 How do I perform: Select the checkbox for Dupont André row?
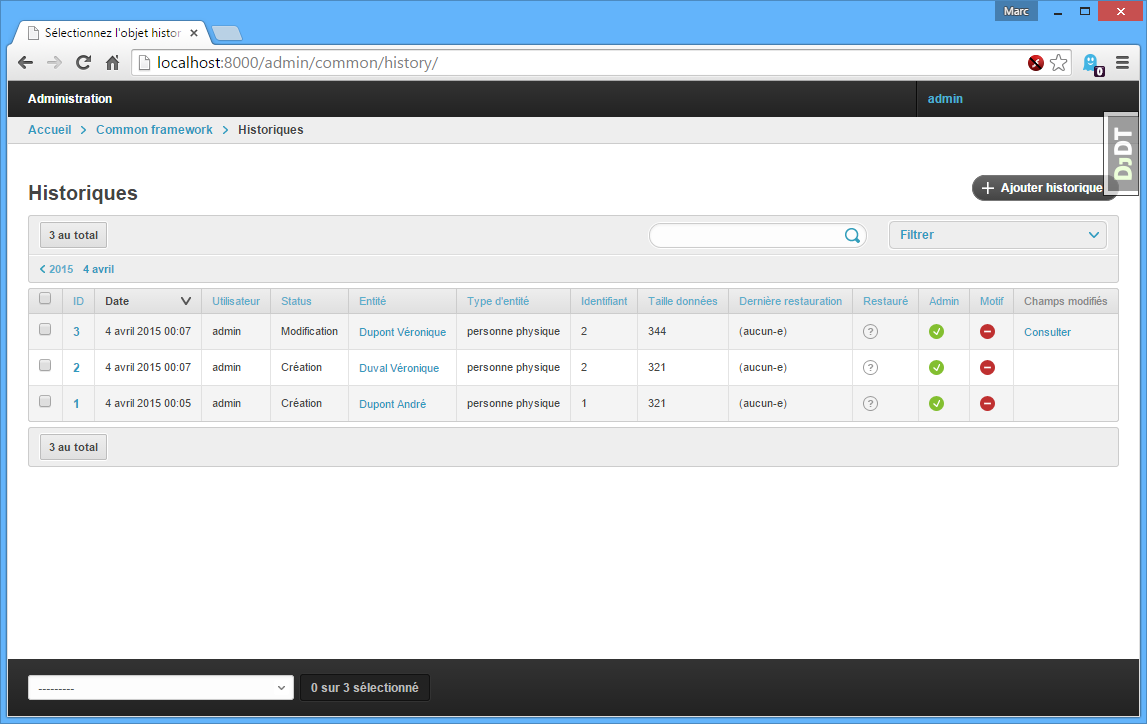tap(45, 401)
